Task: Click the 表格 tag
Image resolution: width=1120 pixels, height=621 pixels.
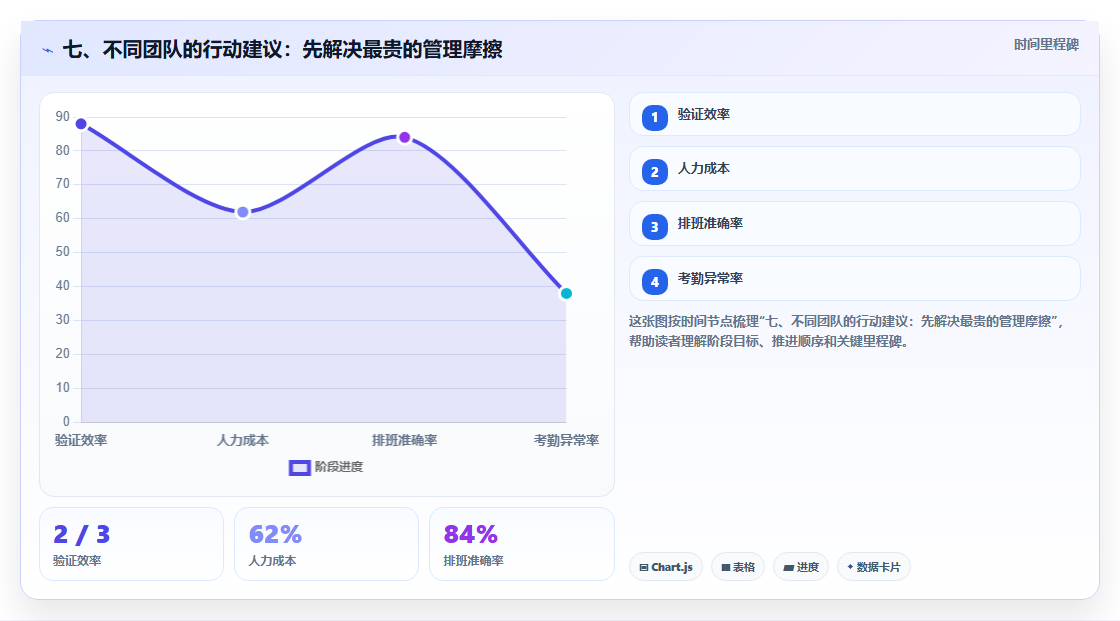Action: (x=738, y=567)
